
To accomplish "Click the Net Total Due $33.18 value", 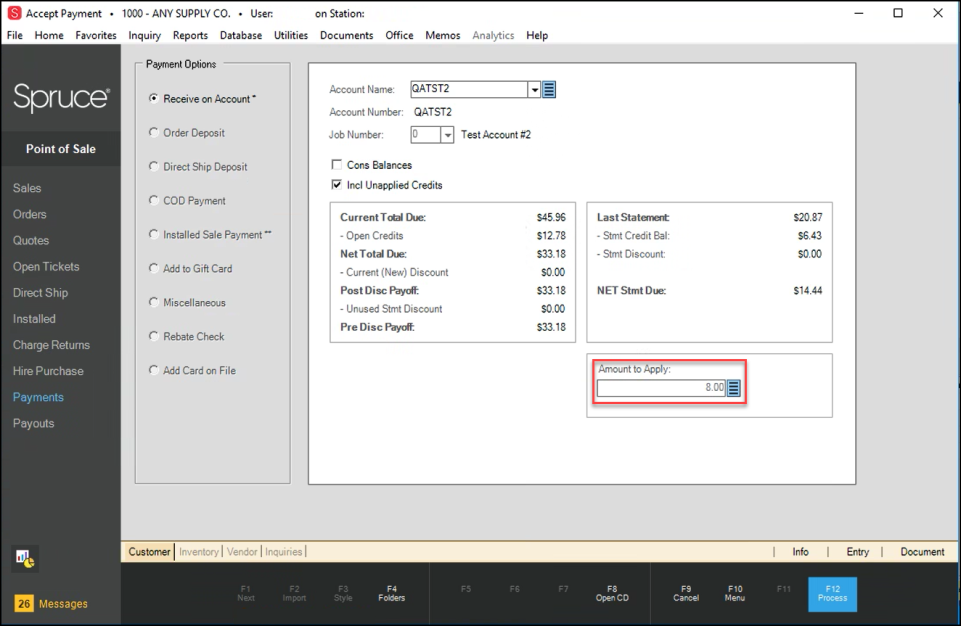I will point(551,254).
